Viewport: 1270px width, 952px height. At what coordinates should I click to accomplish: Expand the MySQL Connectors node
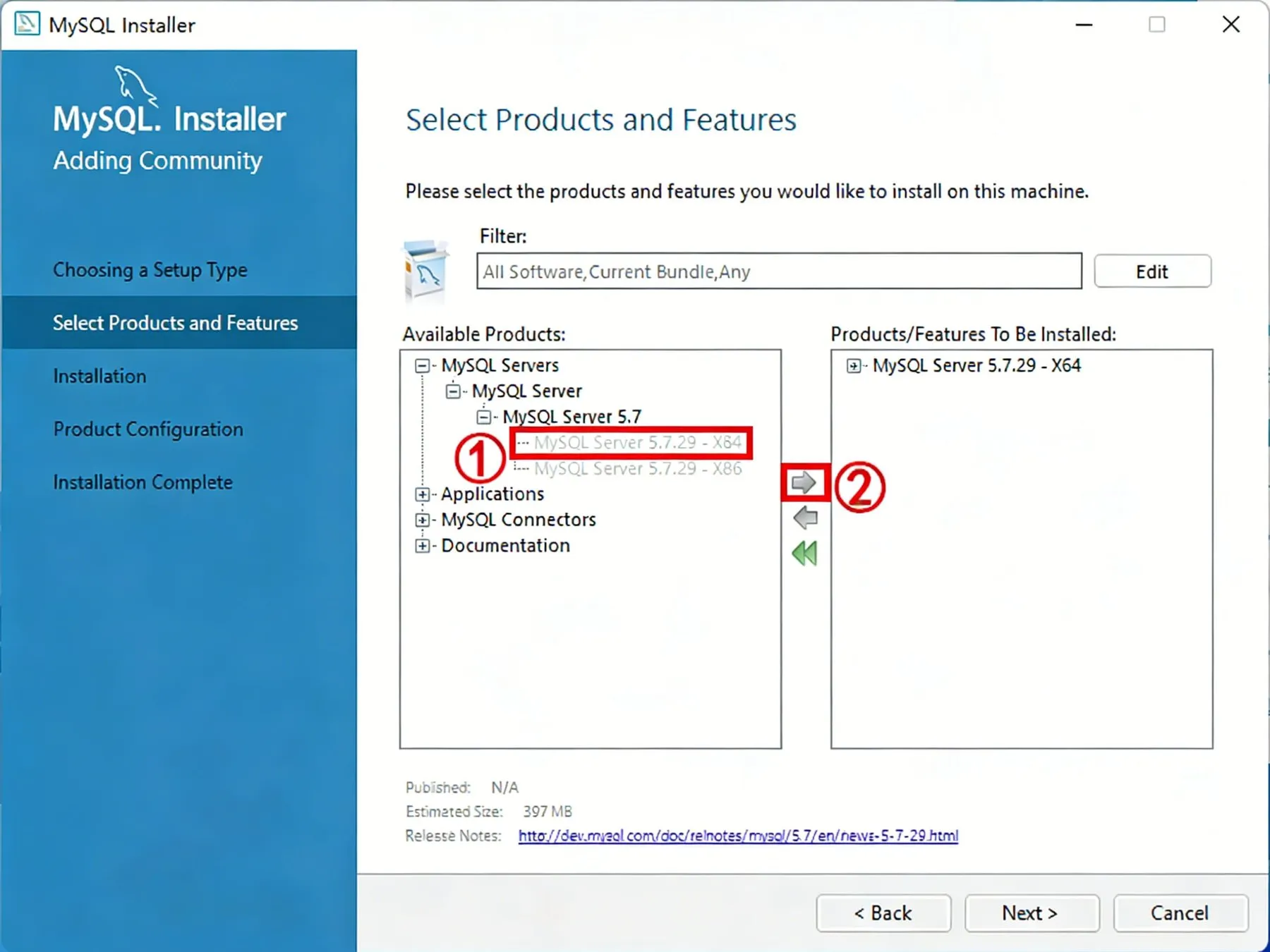point(422,520)
